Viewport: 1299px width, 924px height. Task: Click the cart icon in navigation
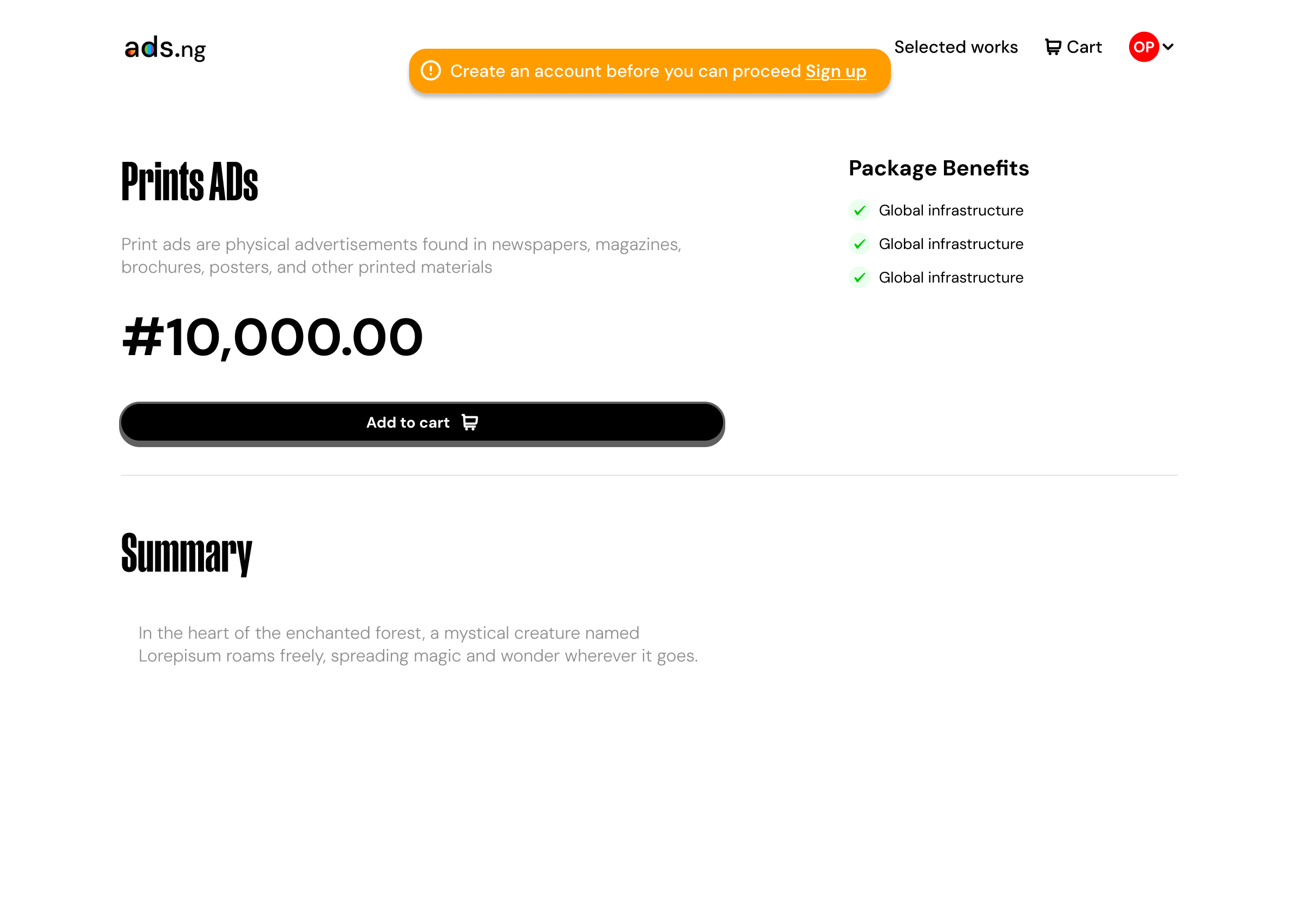tap(1052, 47)
